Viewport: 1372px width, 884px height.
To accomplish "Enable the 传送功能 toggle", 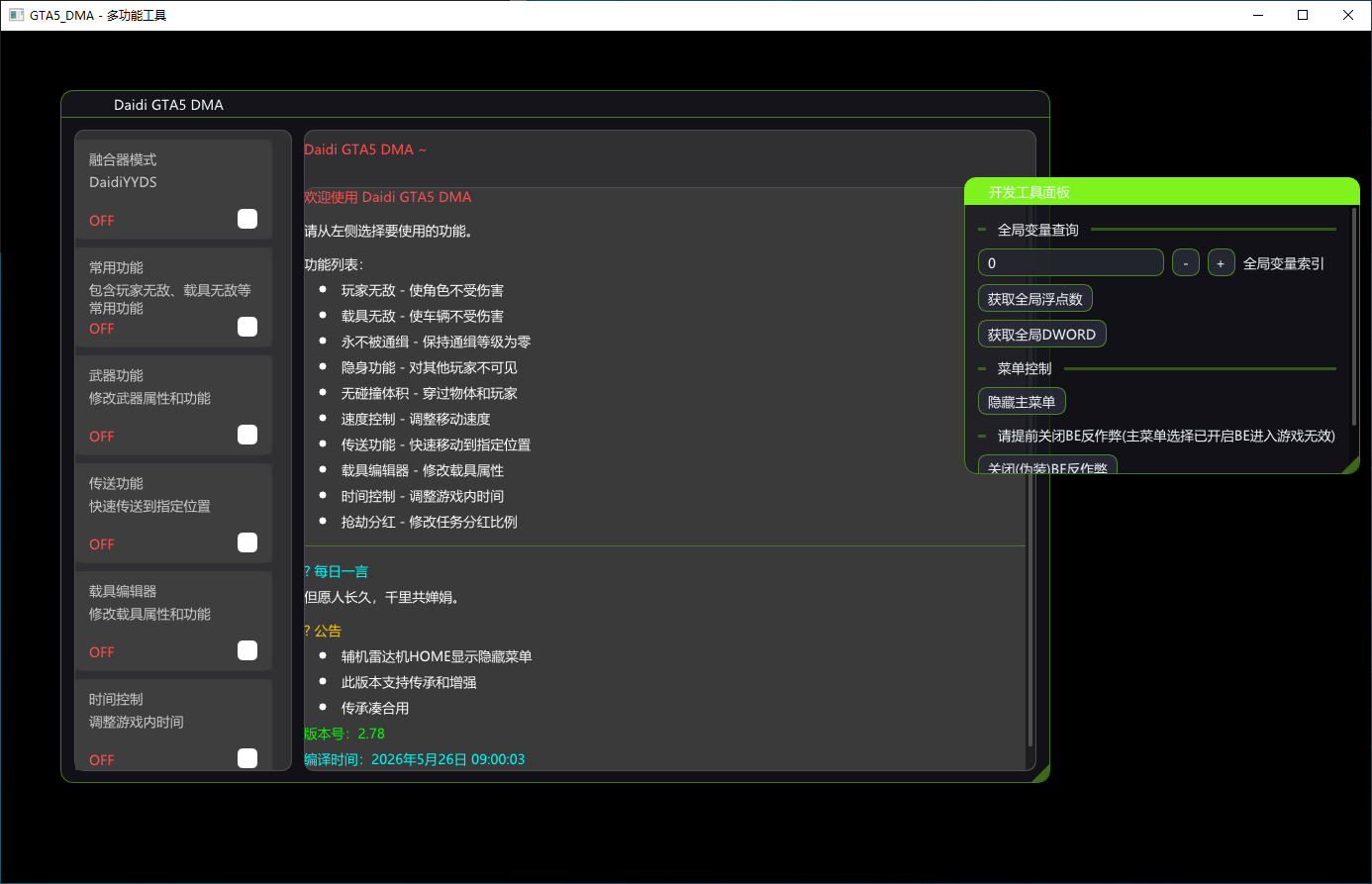I will 247,542.
